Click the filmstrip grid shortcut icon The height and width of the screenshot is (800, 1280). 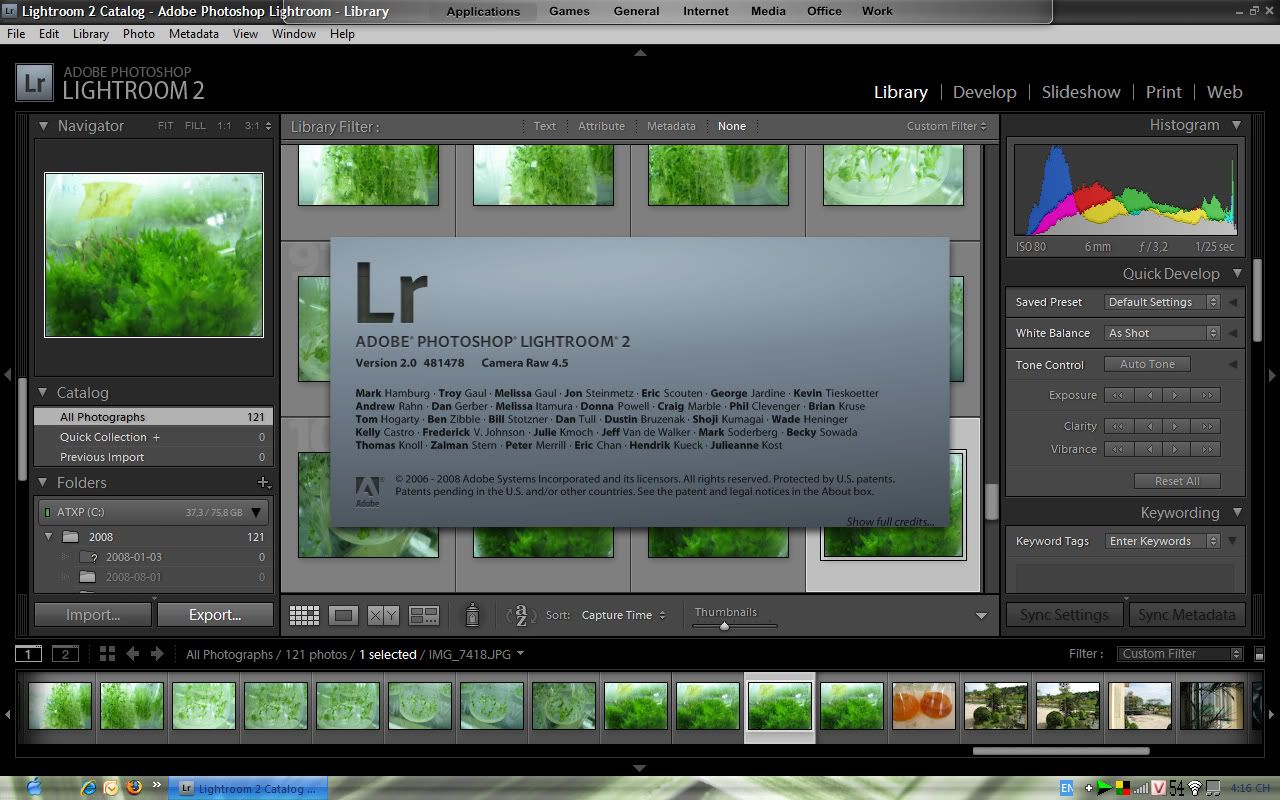click(107, 654)
